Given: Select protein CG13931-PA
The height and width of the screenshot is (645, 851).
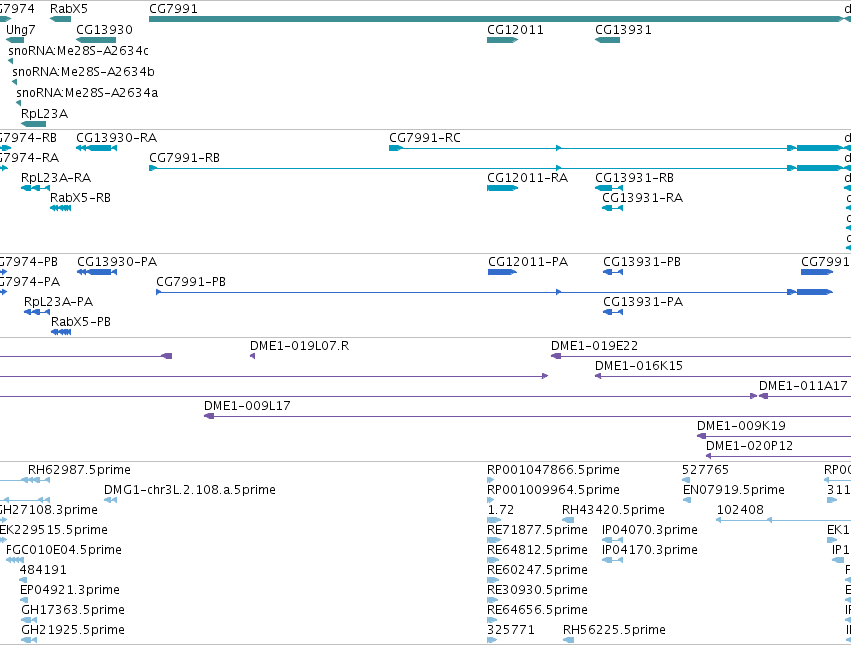Looking at the screenshot, I should tap(613, 312).
